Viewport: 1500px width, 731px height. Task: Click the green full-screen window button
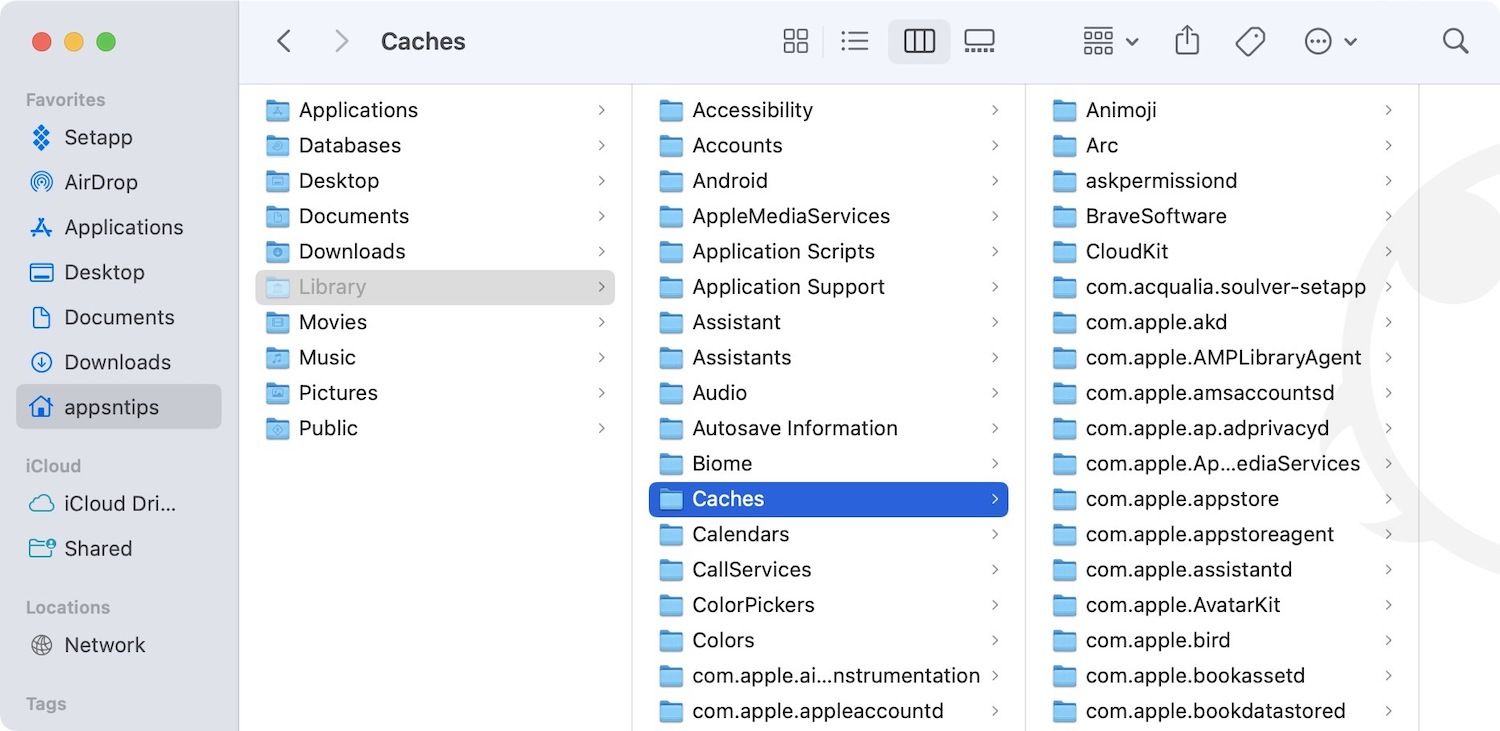[106, 42]
